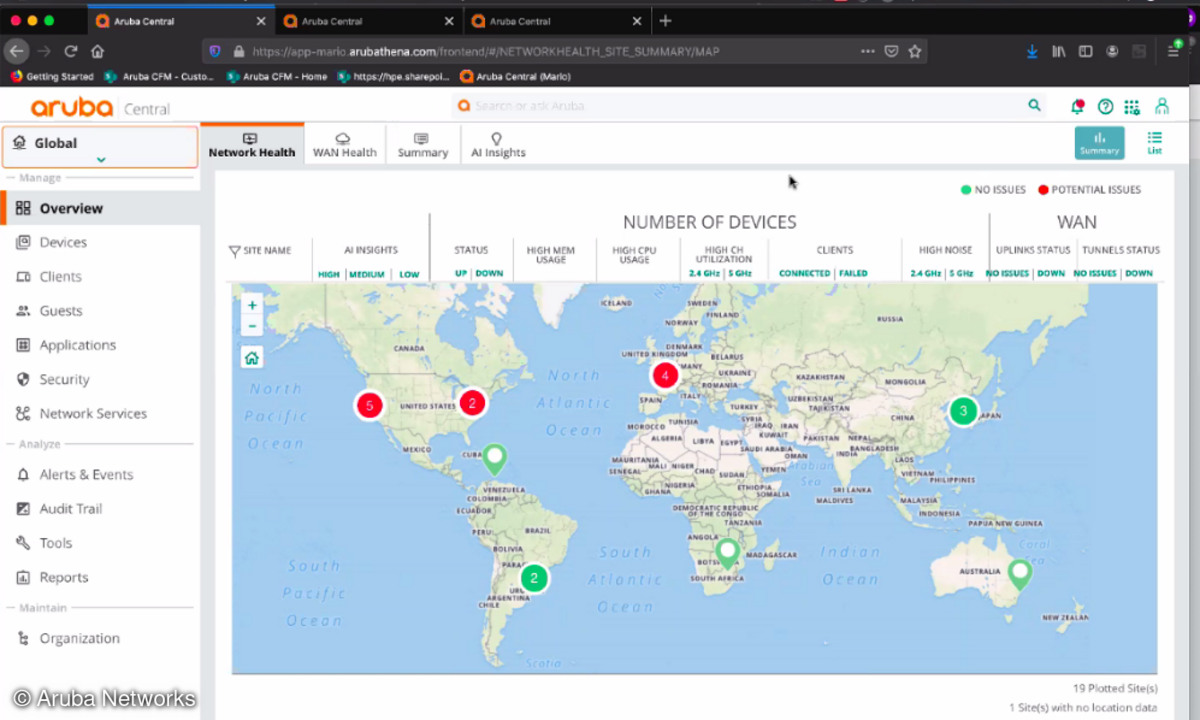This screenshot has height=720, width=1200.
Task: Click the STATUS DOWN column label
Action: tap(489, 273)
